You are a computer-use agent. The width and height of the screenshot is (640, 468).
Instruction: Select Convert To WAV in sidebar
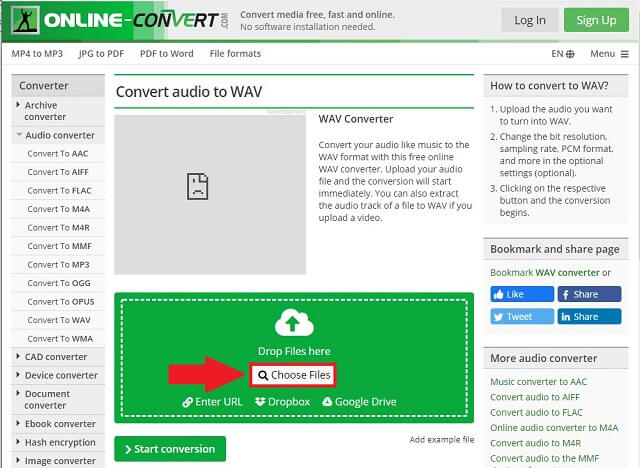59,320
